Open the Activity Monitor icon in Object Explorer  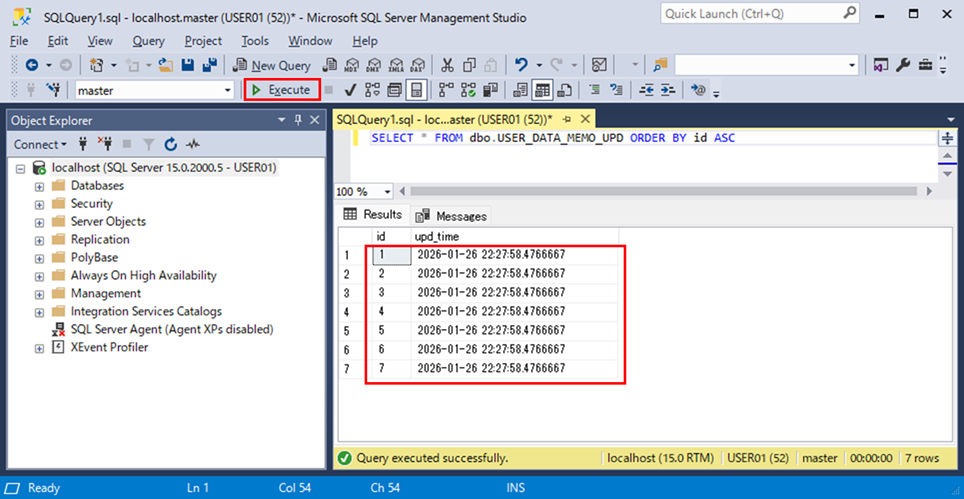point(193,144)
